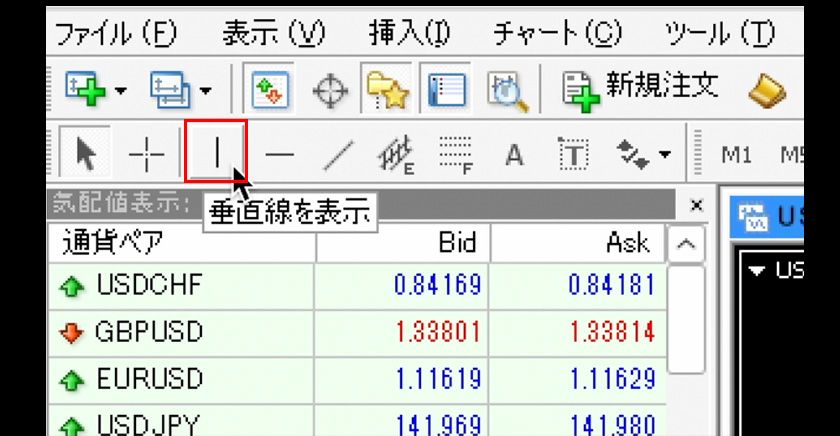Activate the crosshair cursor tool
Viewport: 840px width, 436px height.
[x=147, y=154]
